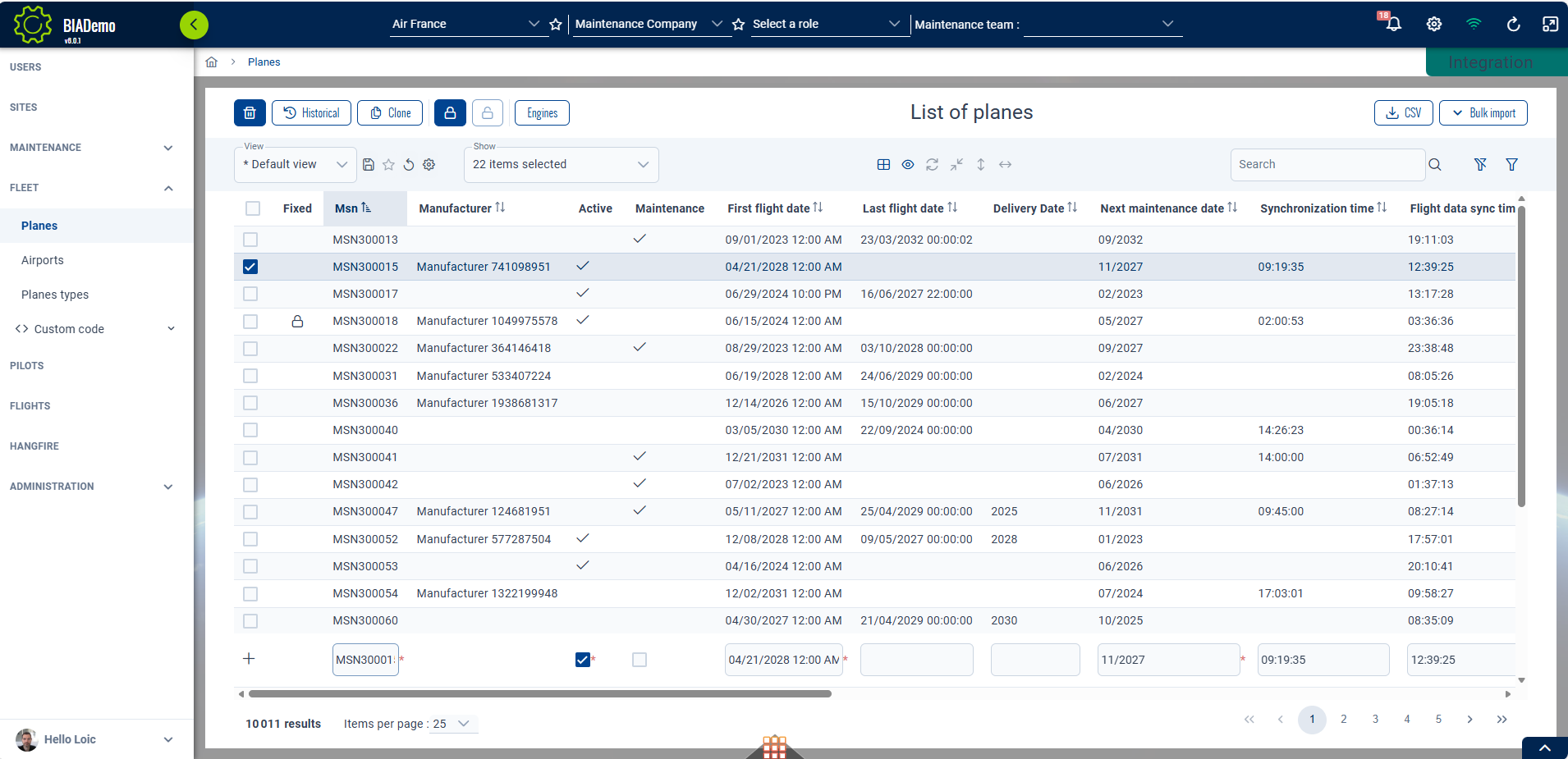Save the current view with floppy icon
Screen dimensions: 1568x759
pyautogui.click(x=369, y=165)
